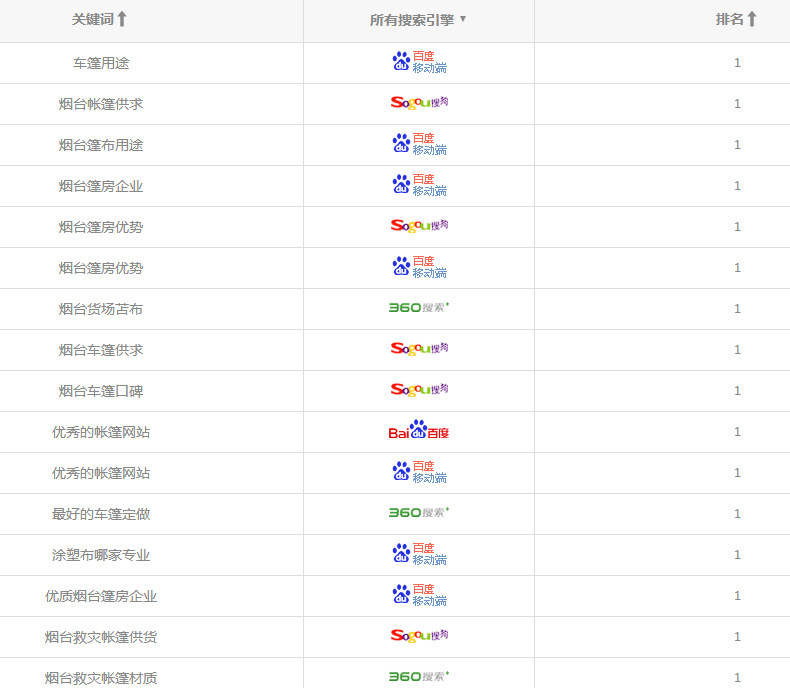Click the 360 search logo for 烟台货场苫布

coord(419,308)
